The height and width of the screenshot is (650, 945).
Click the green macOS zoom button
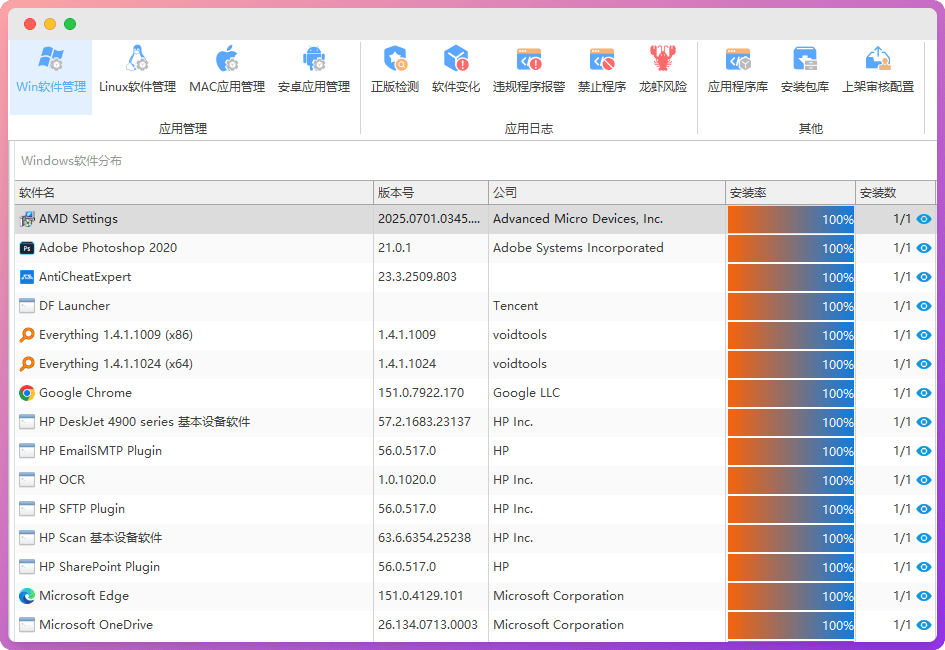coord(70,24)
